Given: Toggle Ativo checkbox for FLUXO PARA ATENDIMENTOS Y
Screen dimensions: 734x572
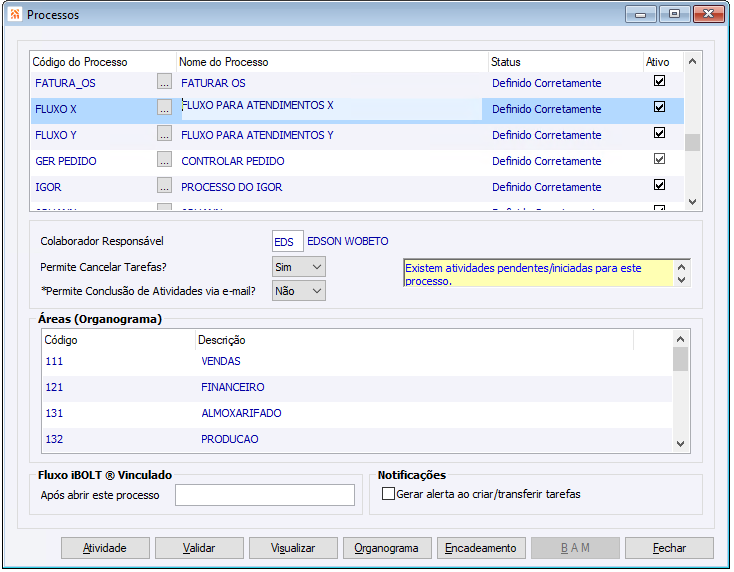Looking at the screenshot, I should pos(659,133).
